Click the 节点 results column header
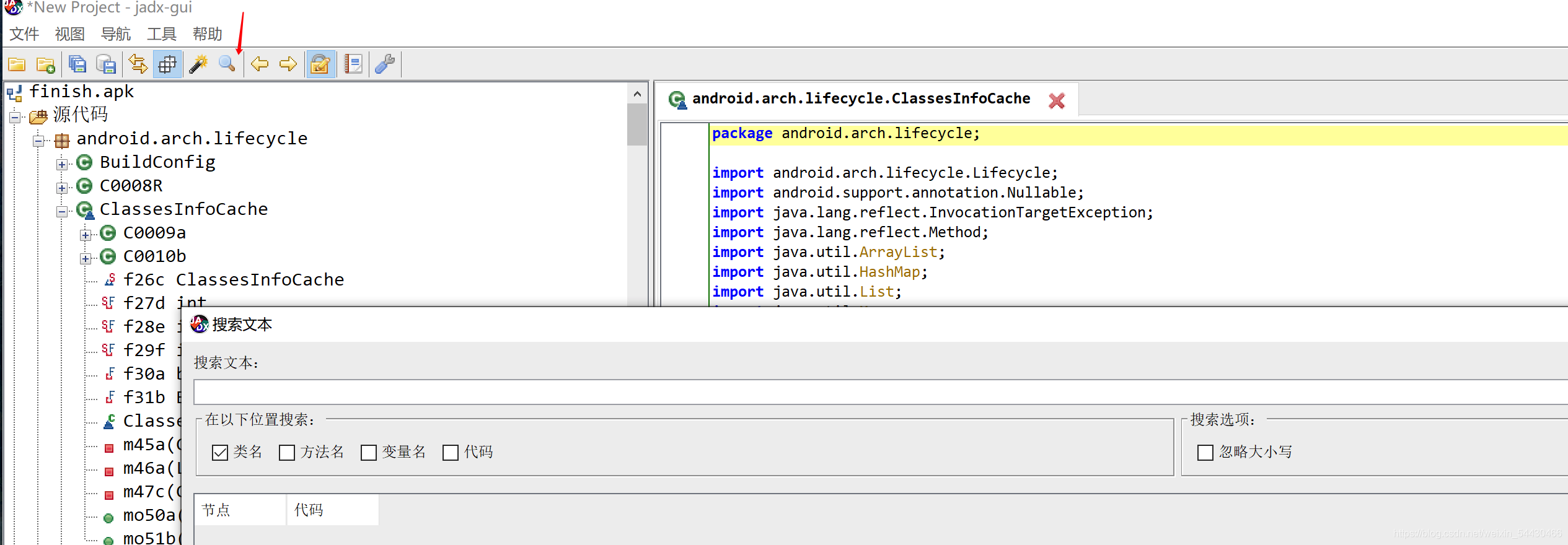Viewport: 1568px width, 545px height. (x=240, y=510)
